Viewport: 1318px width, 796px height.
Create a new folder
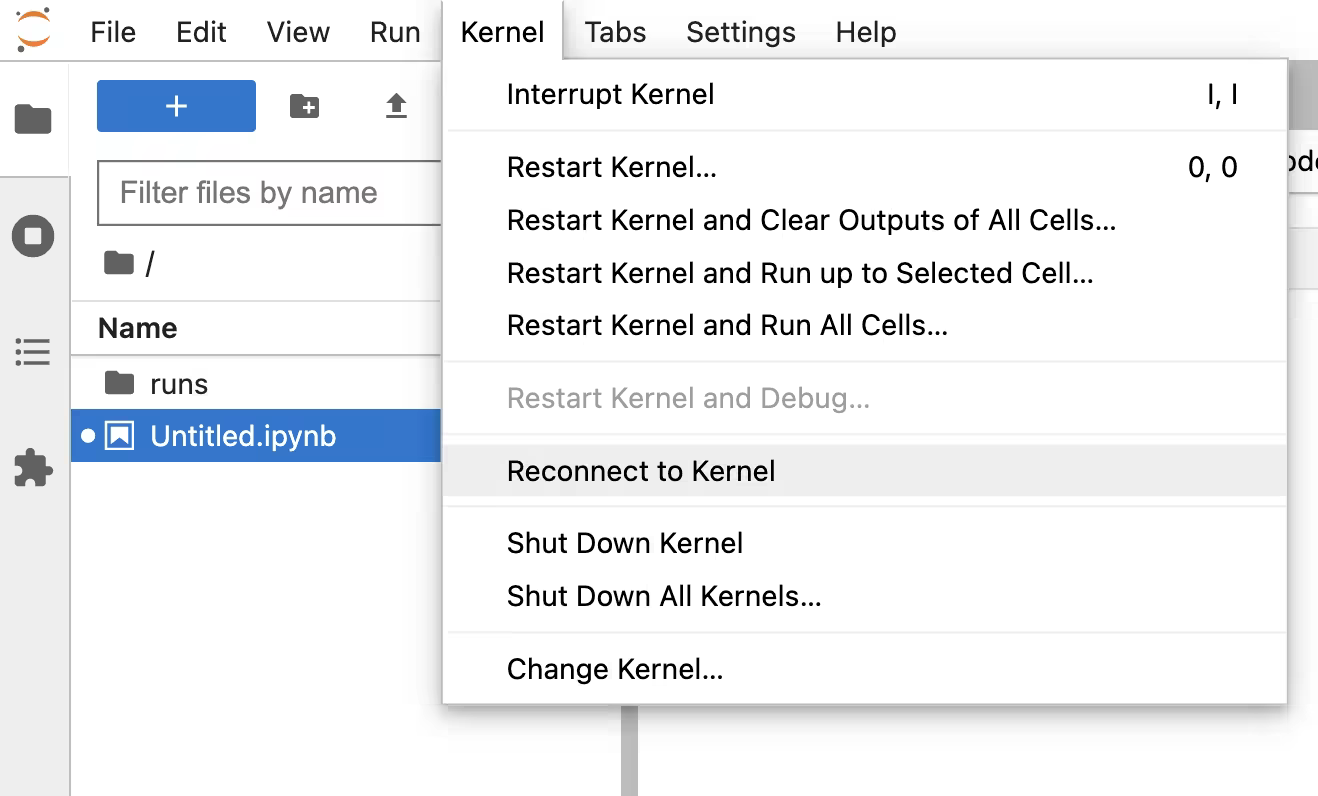coord(304,106)
